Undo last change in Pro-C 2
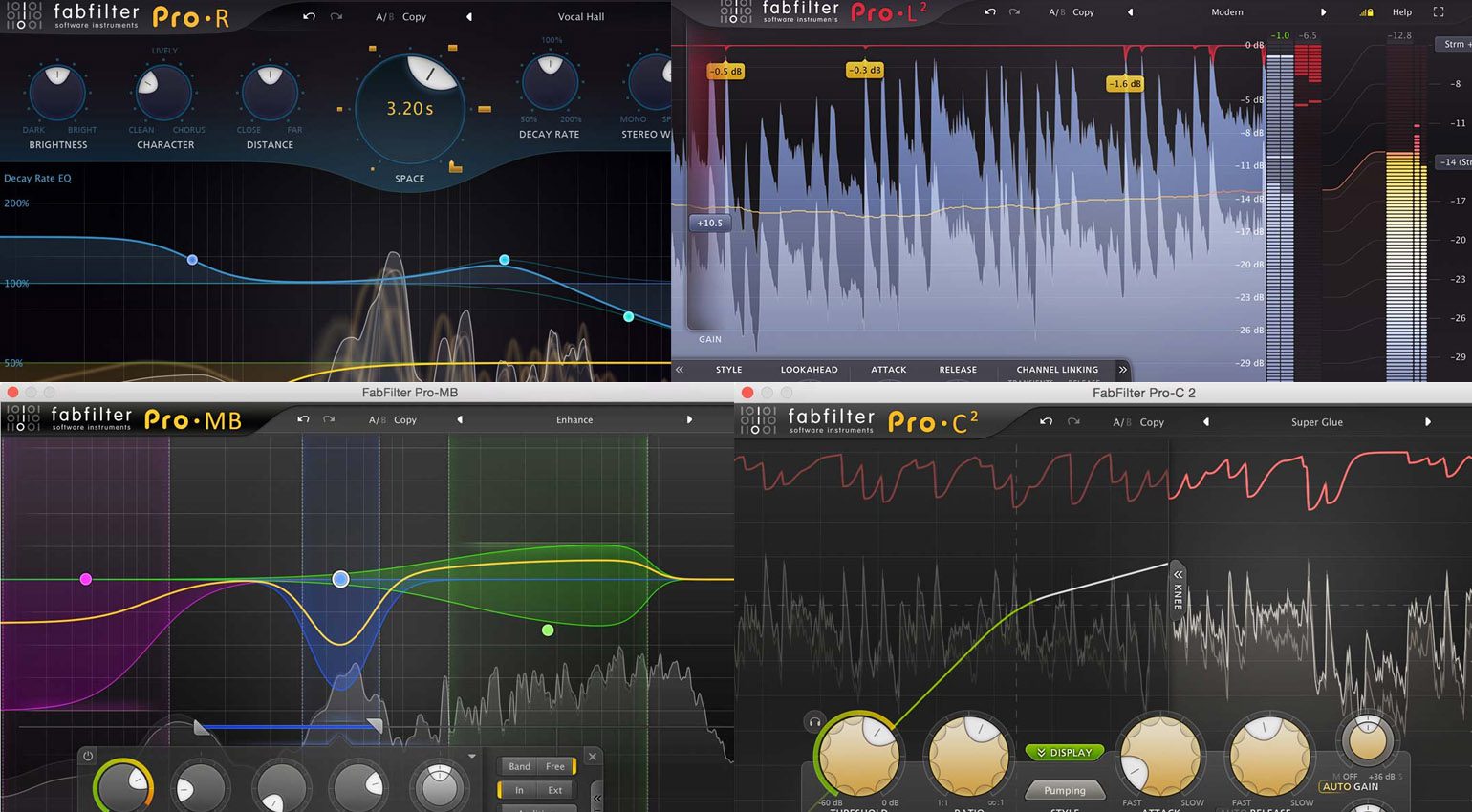The height and width of the screenshot is (812, 1472). [1046, 421]
